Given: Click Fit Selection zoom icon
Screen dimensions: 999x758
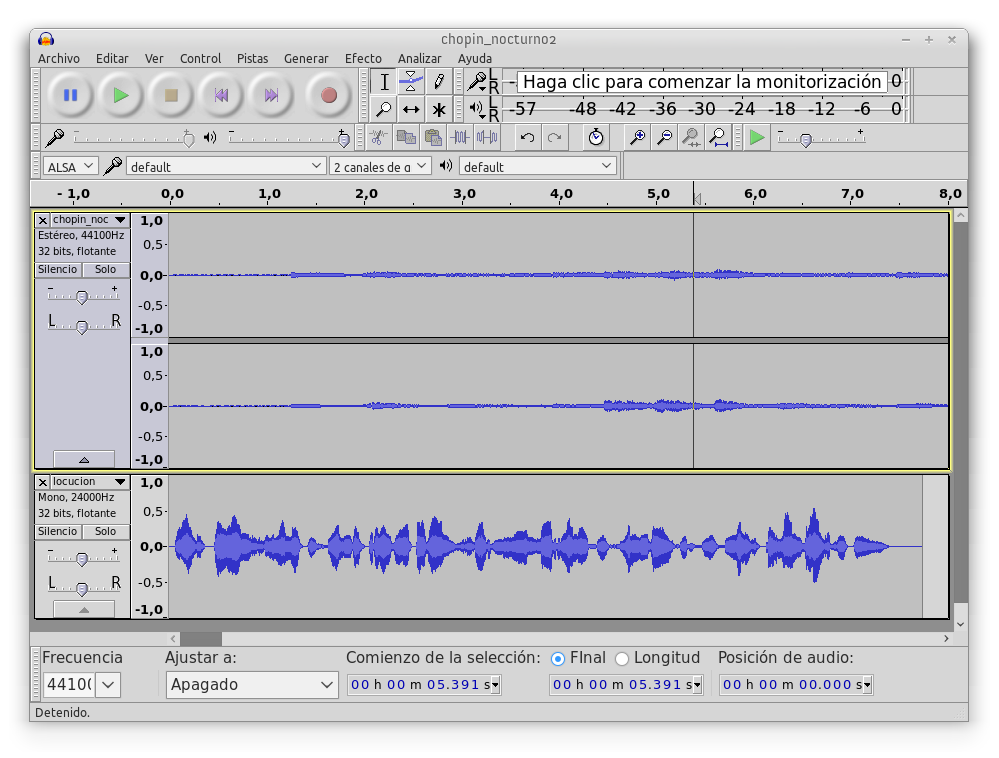Looking at the screenshot, I should [x=691, y=137].
